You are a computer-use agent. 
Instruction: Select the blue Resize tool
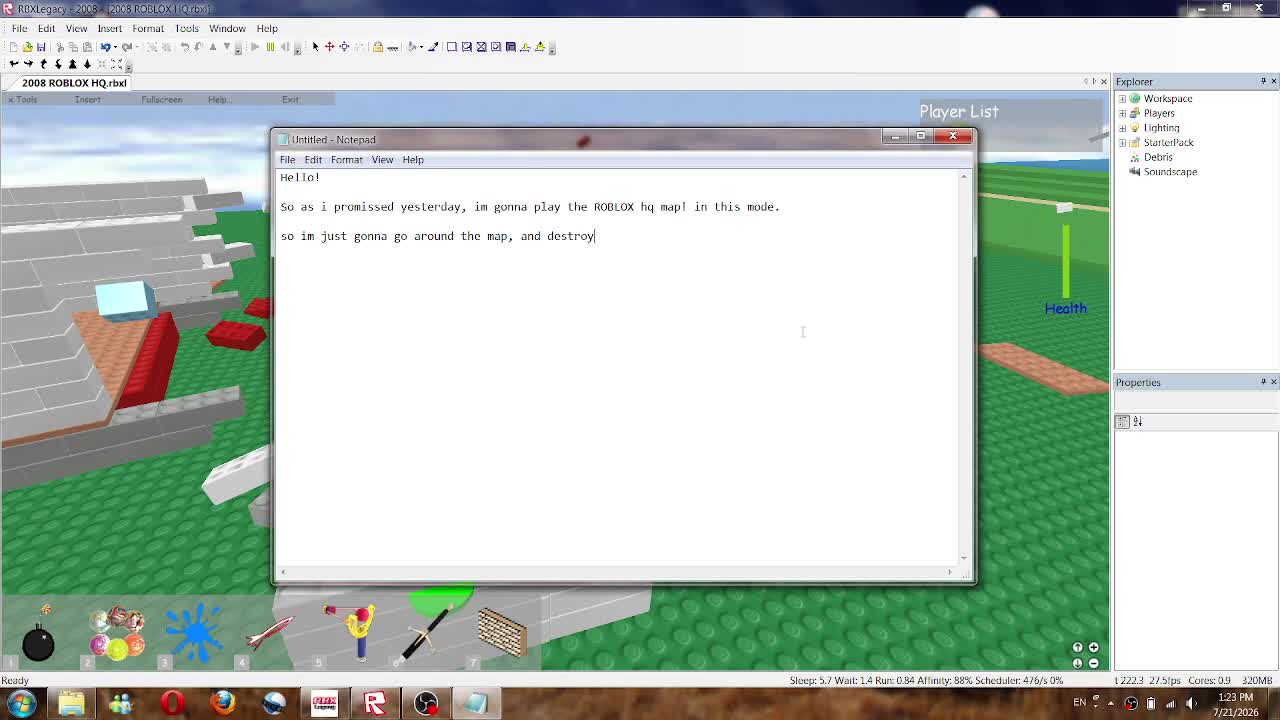(x=344, y=47)
